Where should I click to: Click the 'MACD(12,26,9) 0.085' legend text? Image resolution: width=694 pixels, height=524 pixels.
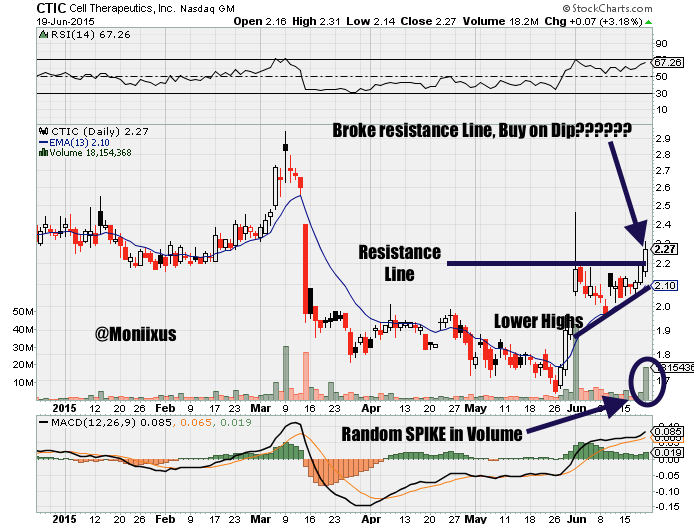(x=111, y=423)
